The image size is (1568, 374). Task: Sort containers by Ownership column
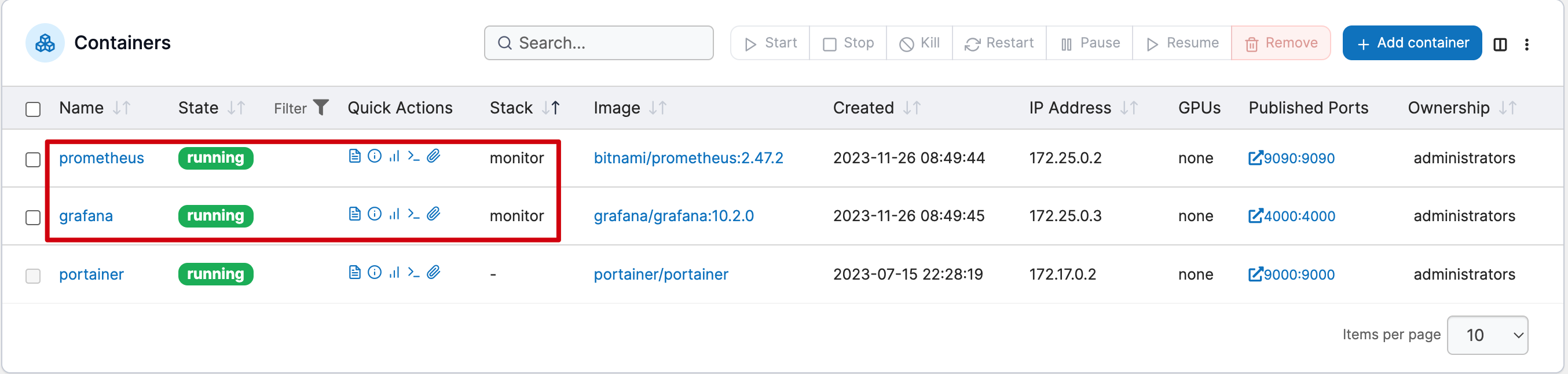1508,108
